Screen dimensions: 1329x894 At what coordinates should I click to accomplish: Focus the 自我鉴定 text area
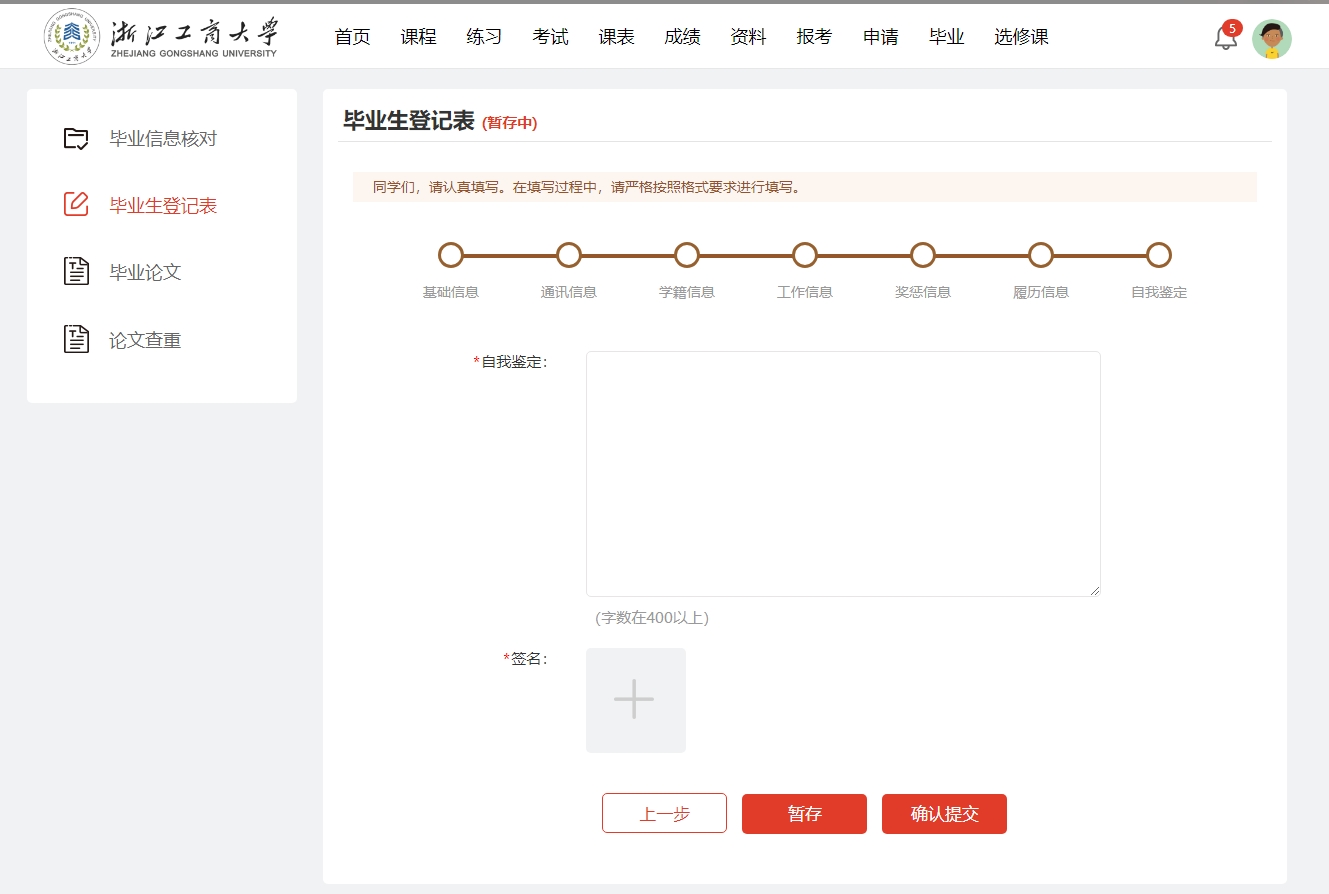[842, 473]
